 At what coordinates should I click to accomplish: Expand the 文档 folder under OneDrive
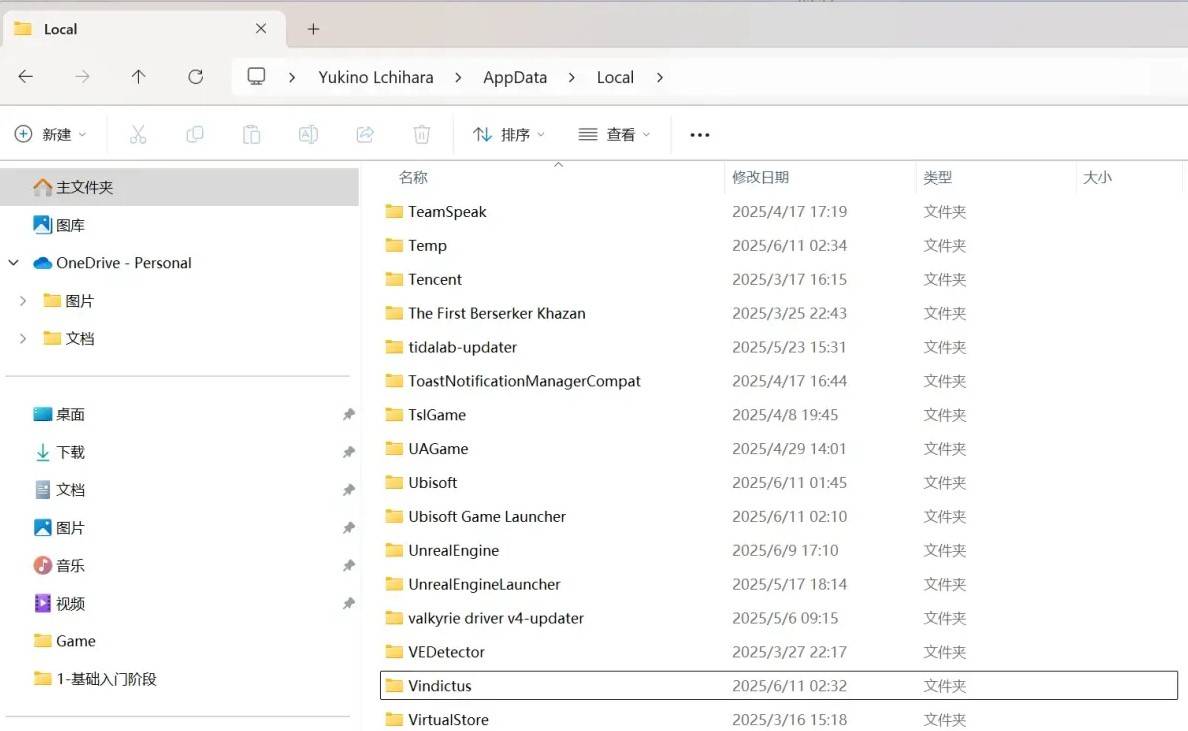click(x=23, y=339)
